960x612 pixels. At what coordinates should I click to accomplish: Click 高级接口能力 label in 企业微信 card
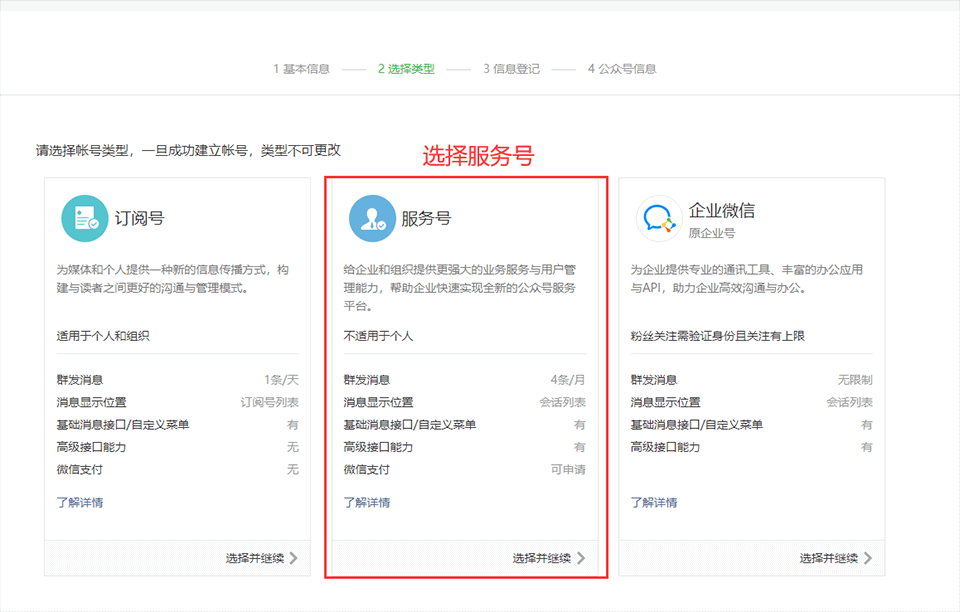[x=666, y=447]
